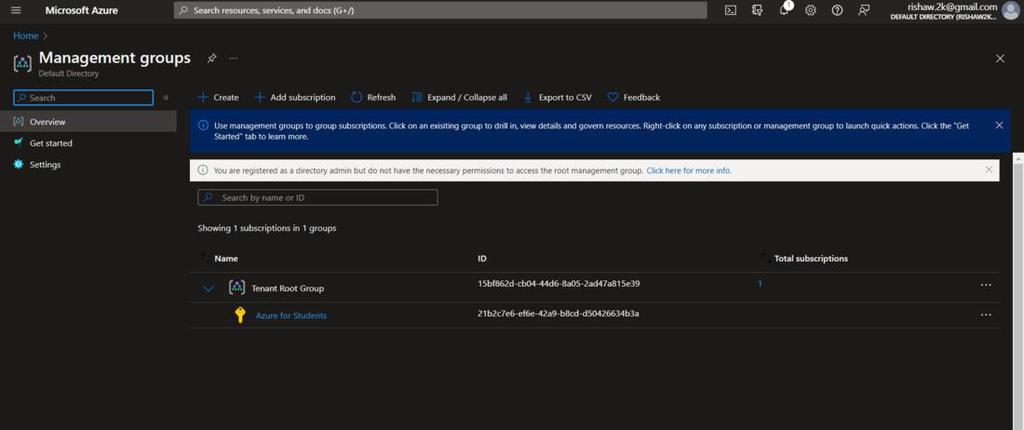Click the Azure for Students key icon
Image resolution: width=1024 pixels, height=430 pixels.
[240, 316]
